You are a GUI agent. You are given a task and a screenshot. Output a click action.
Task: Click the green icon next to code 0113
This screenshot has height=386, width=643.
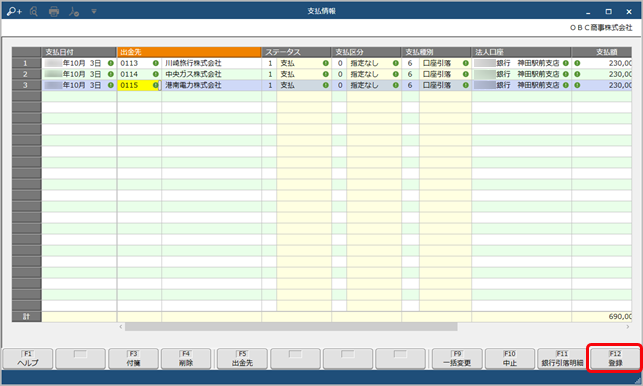[x=155, y=63]
